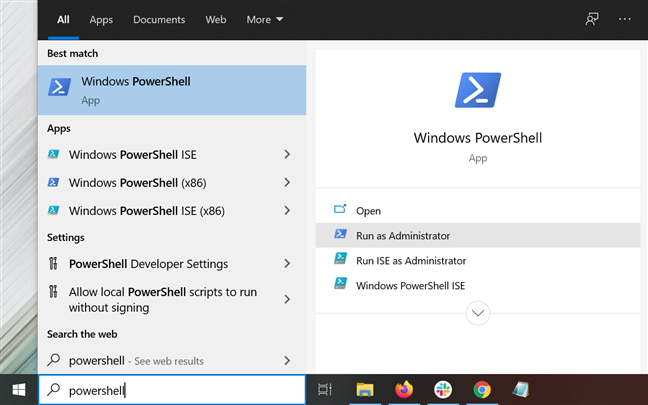The image size is (648, 405).
Task: Click powershell See web results entry
Action: [172, 360]
